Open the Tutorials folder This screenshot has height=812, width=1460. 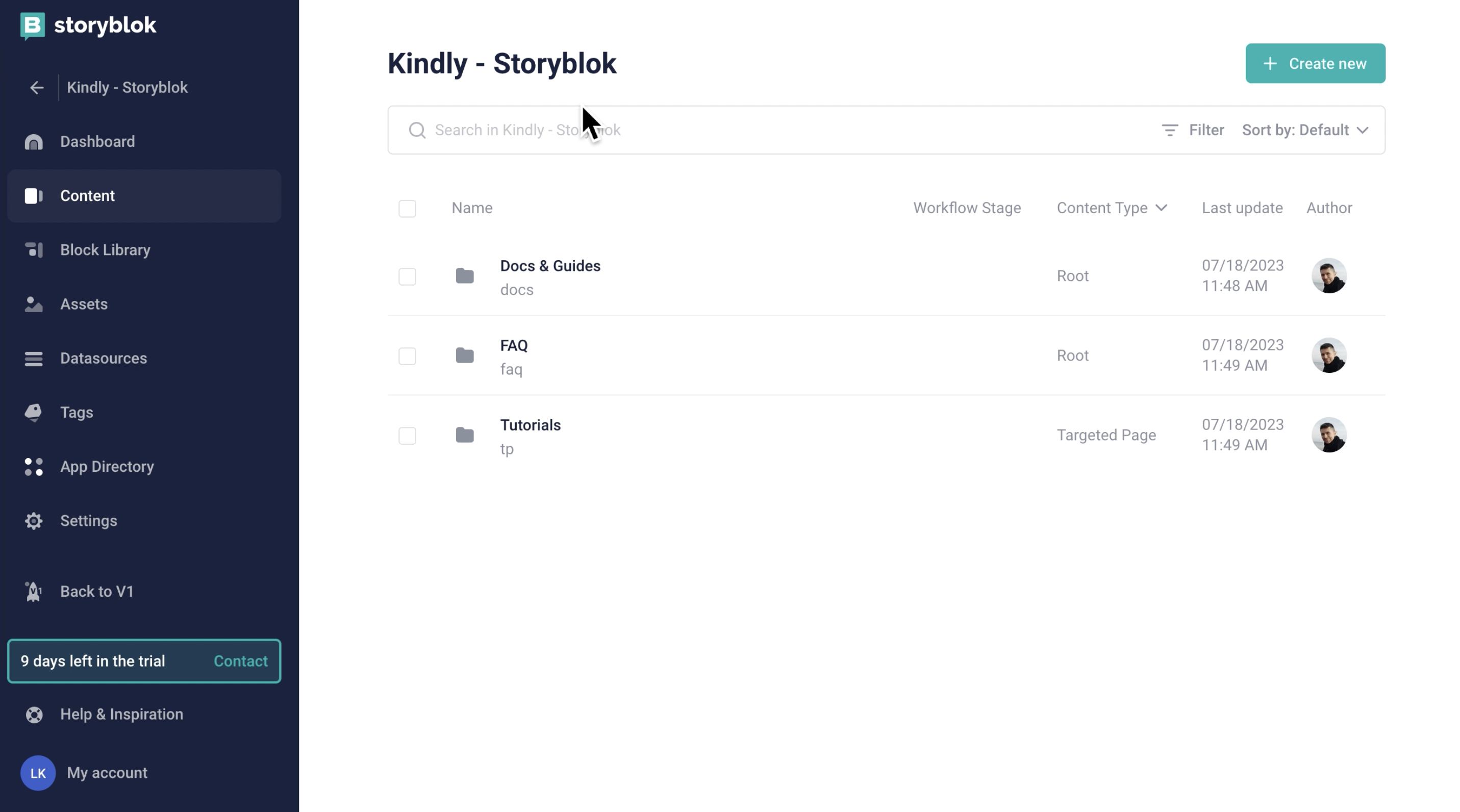tap(530, 425)
